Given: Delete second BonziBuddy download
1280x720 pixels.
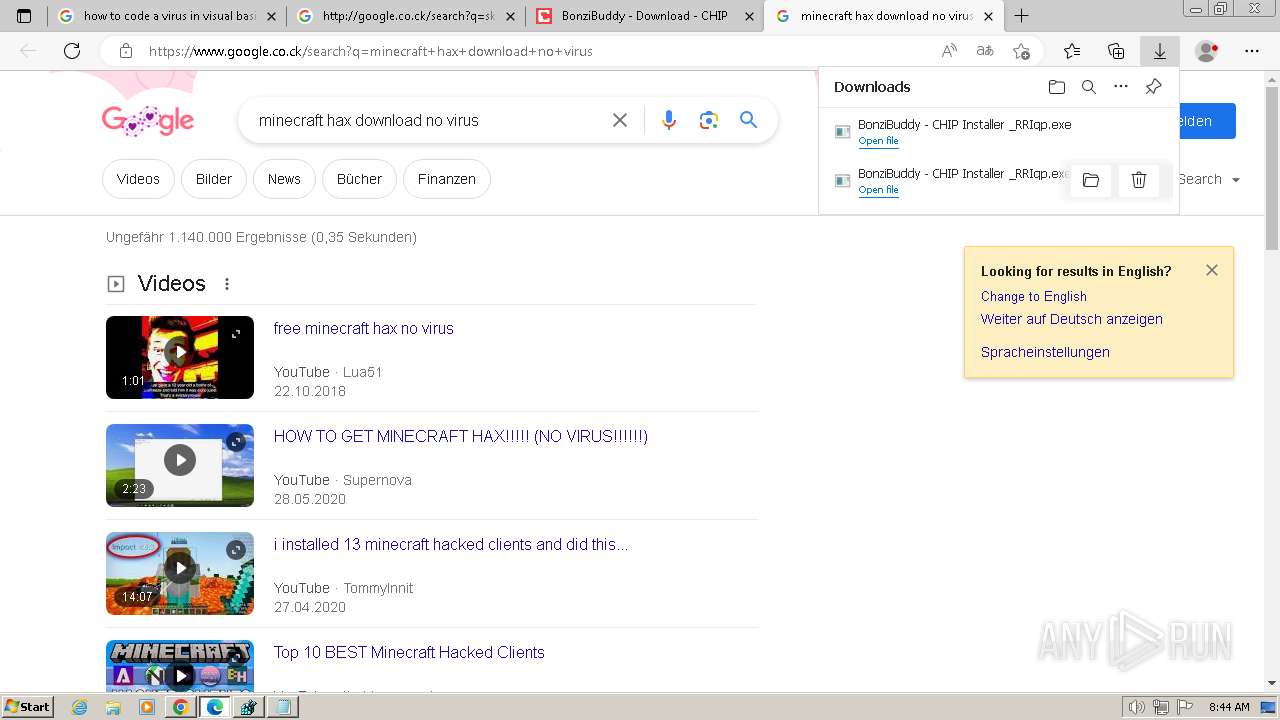Looking at the screenshot, I should [x=1139, y=180].
